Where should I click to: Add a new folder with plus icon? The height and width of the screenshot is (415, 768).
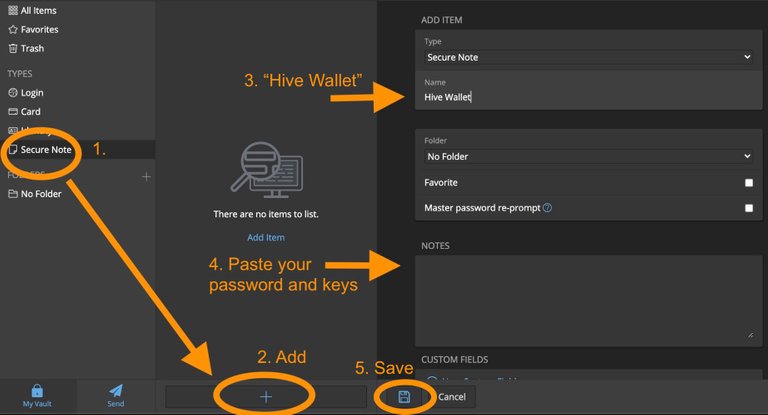(x=146, y=176)
